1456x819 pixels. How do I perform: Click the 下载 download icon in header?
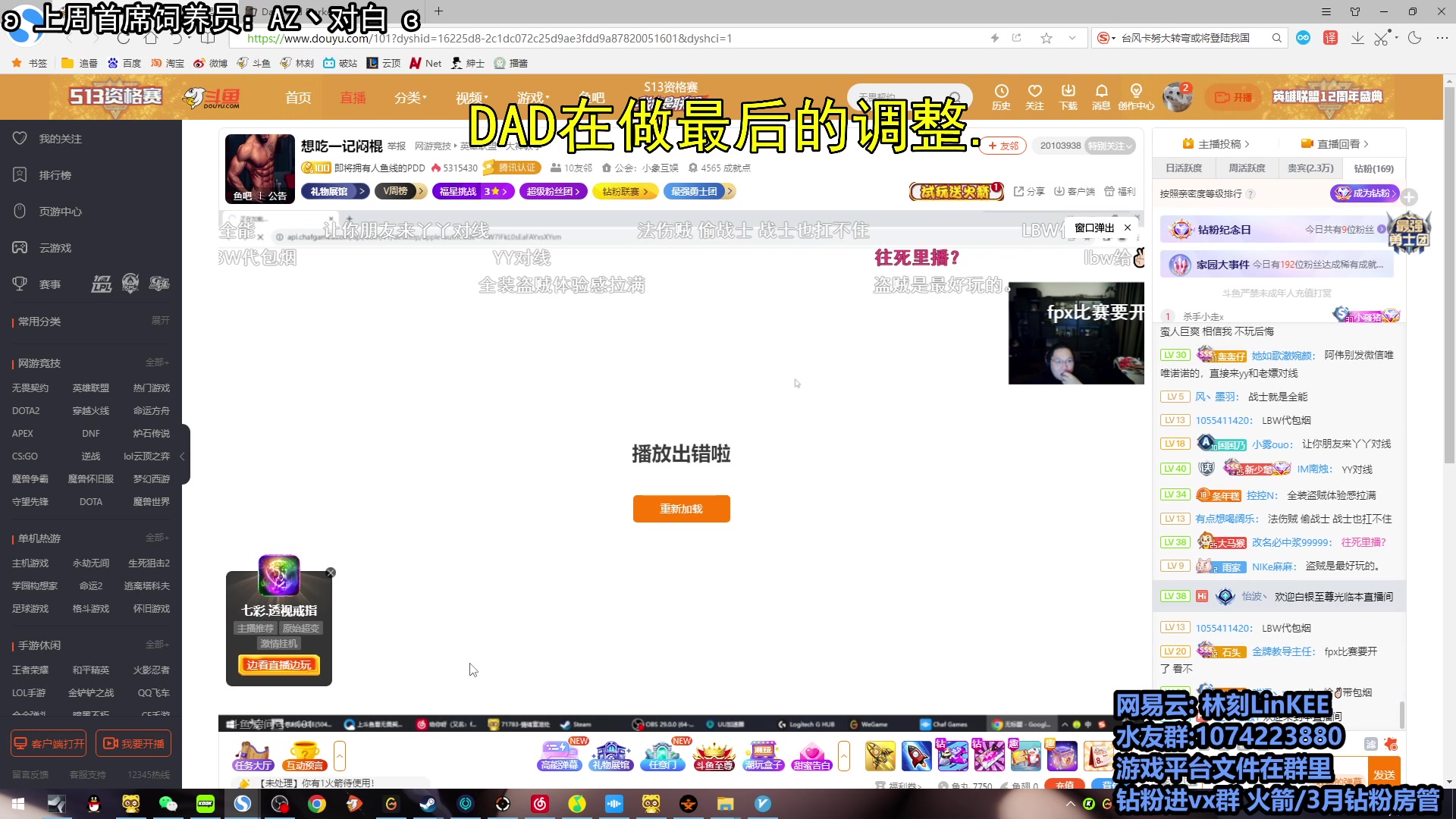point(1068,97)
